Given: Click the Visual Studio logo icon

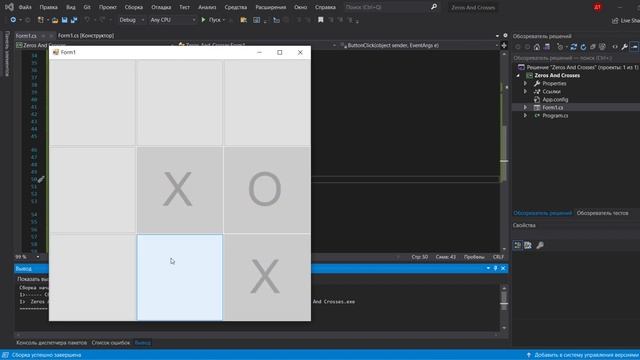Looking at the screenshot, I should (x=9, y=7).
